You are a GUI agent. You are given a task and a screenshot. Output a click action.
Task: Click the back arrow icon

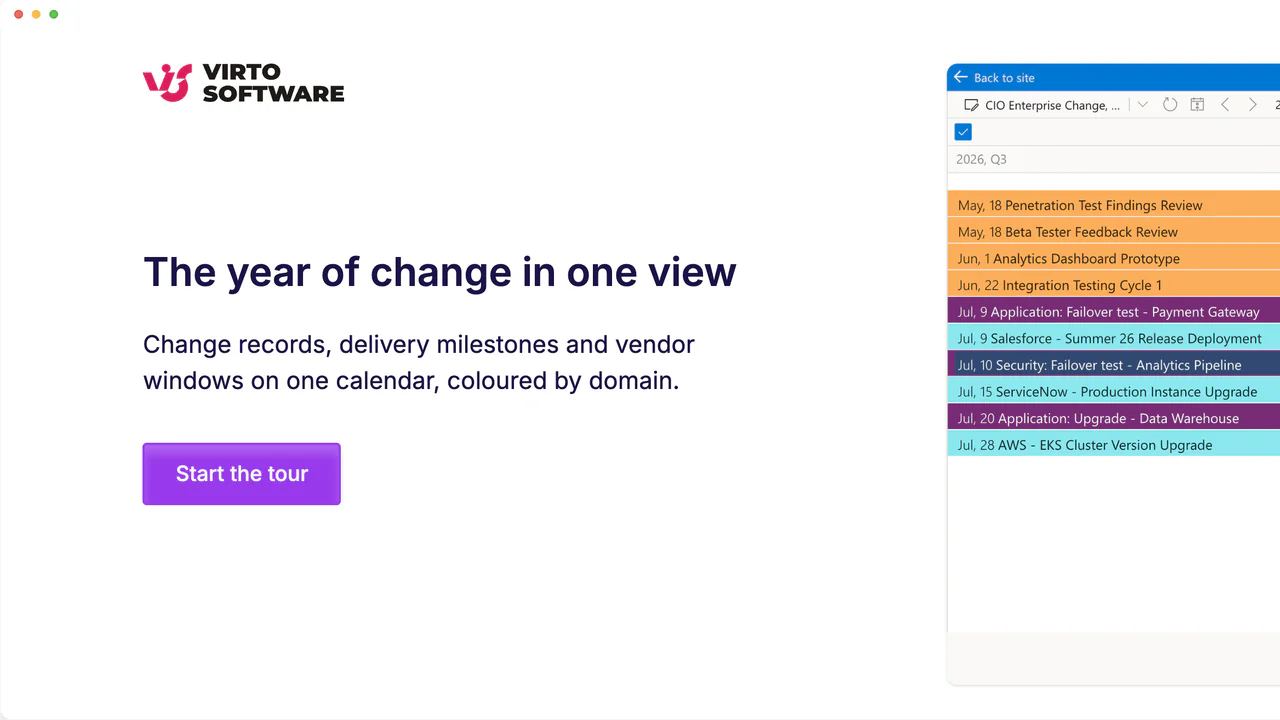961,77
